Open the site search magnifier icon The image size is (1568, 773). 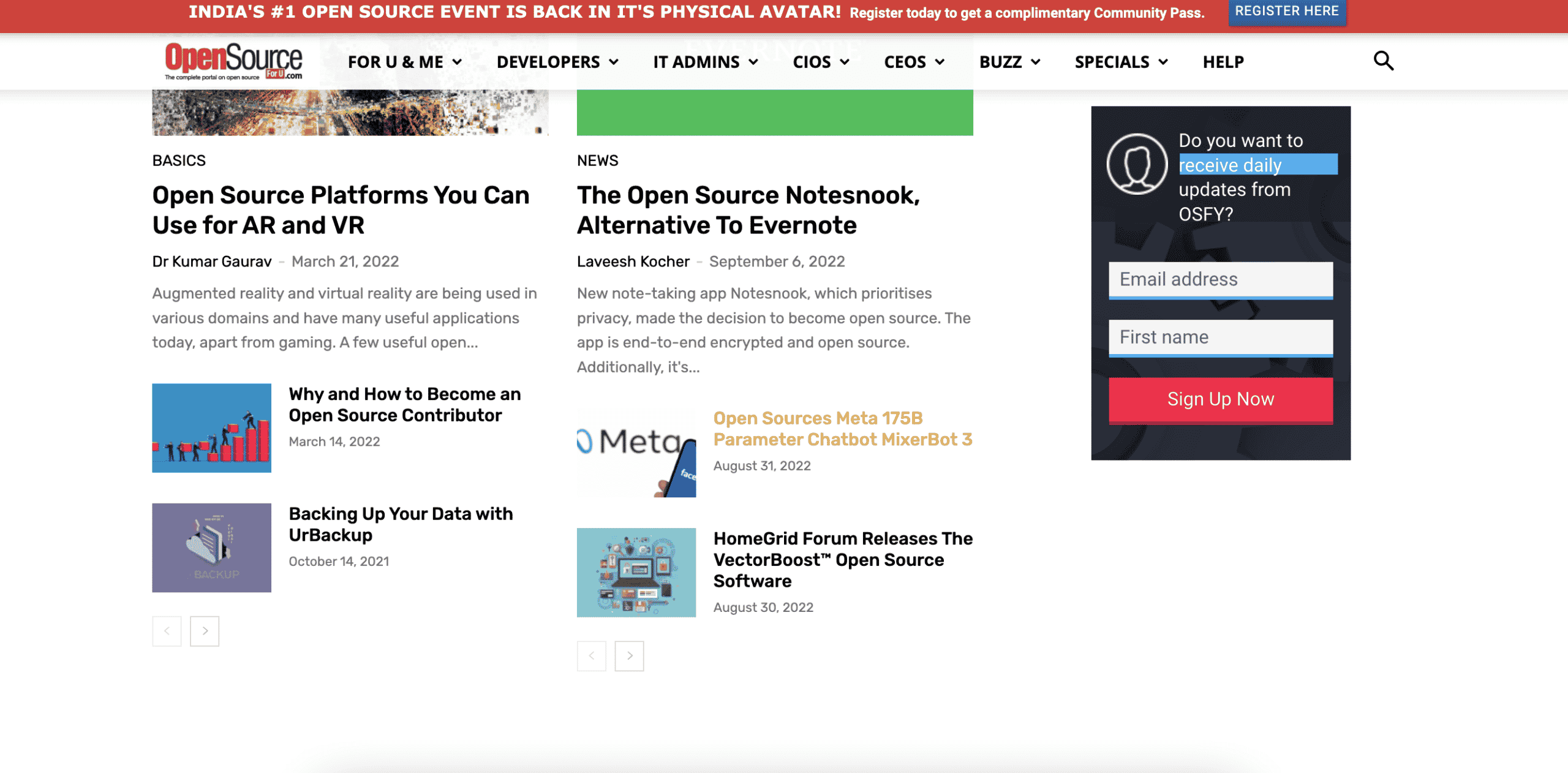(1383, 61)
